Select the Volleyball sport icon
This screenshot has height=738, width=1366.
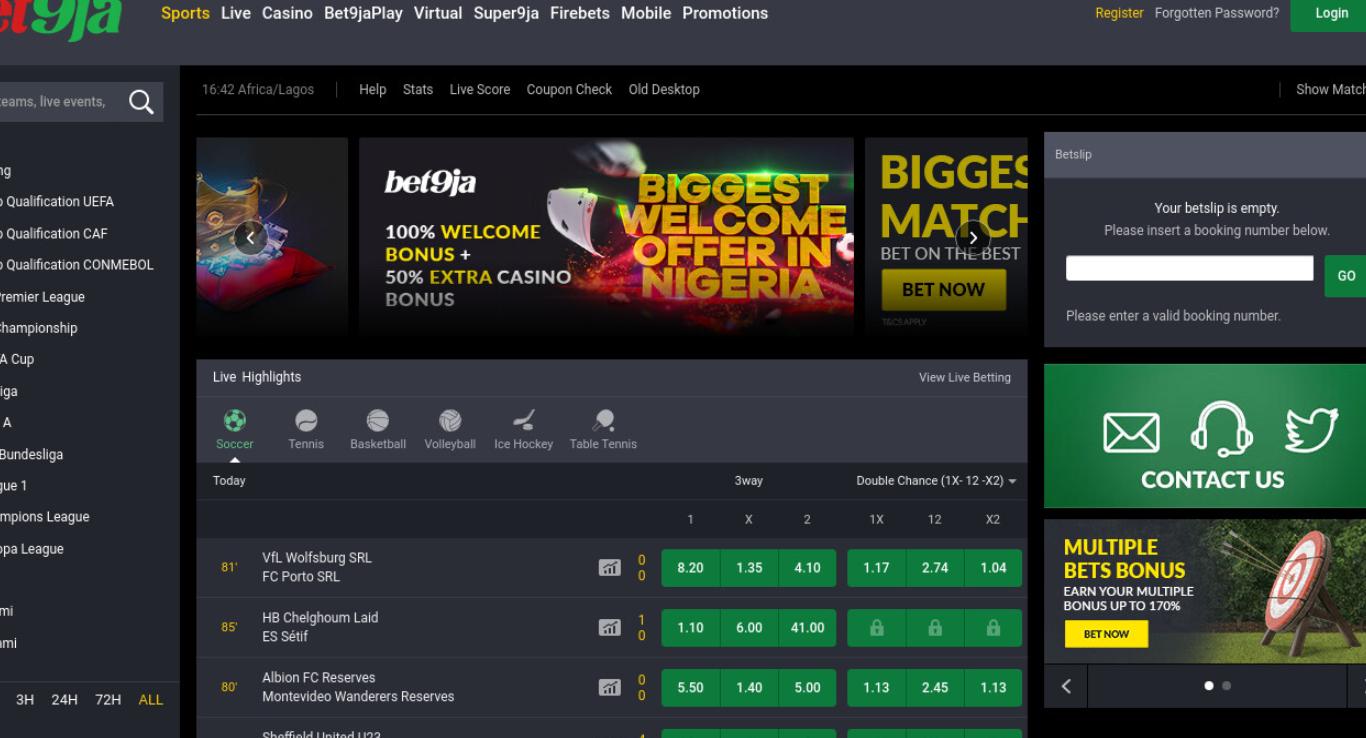pyautogui.click(x=450, y=421)
